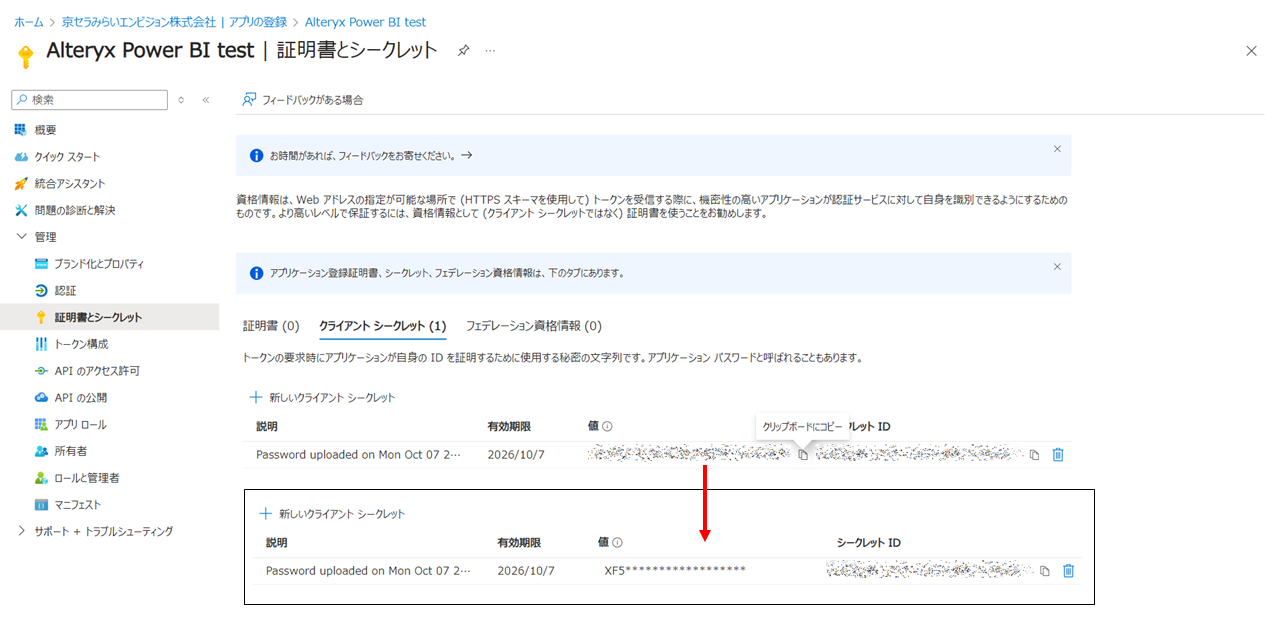Open アプリ ロール in the sidebar

(x=80, y=424)
